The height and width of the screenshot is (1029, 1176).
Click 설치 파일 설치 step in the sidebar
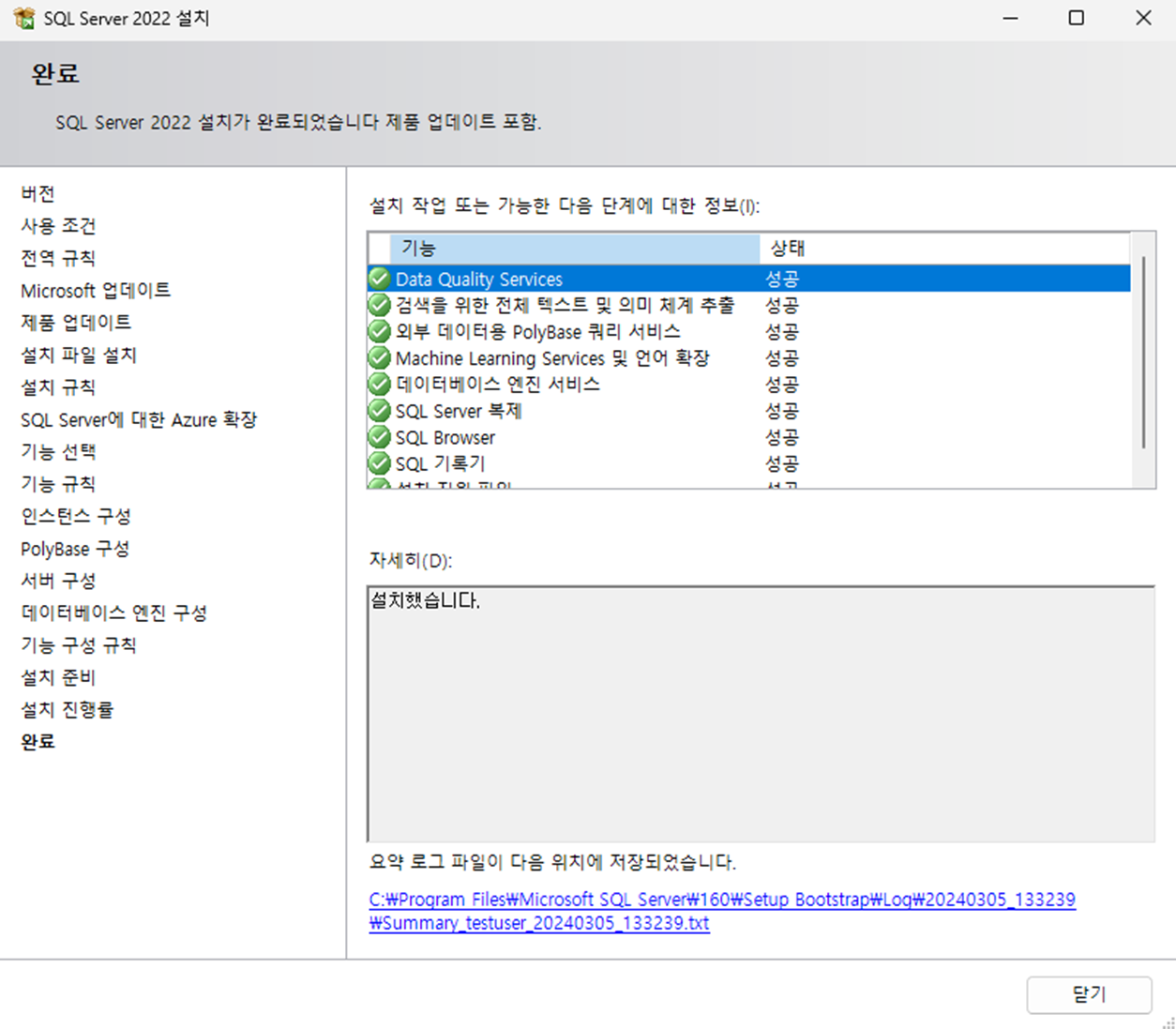pyautogui.click(x=79, y=356)
